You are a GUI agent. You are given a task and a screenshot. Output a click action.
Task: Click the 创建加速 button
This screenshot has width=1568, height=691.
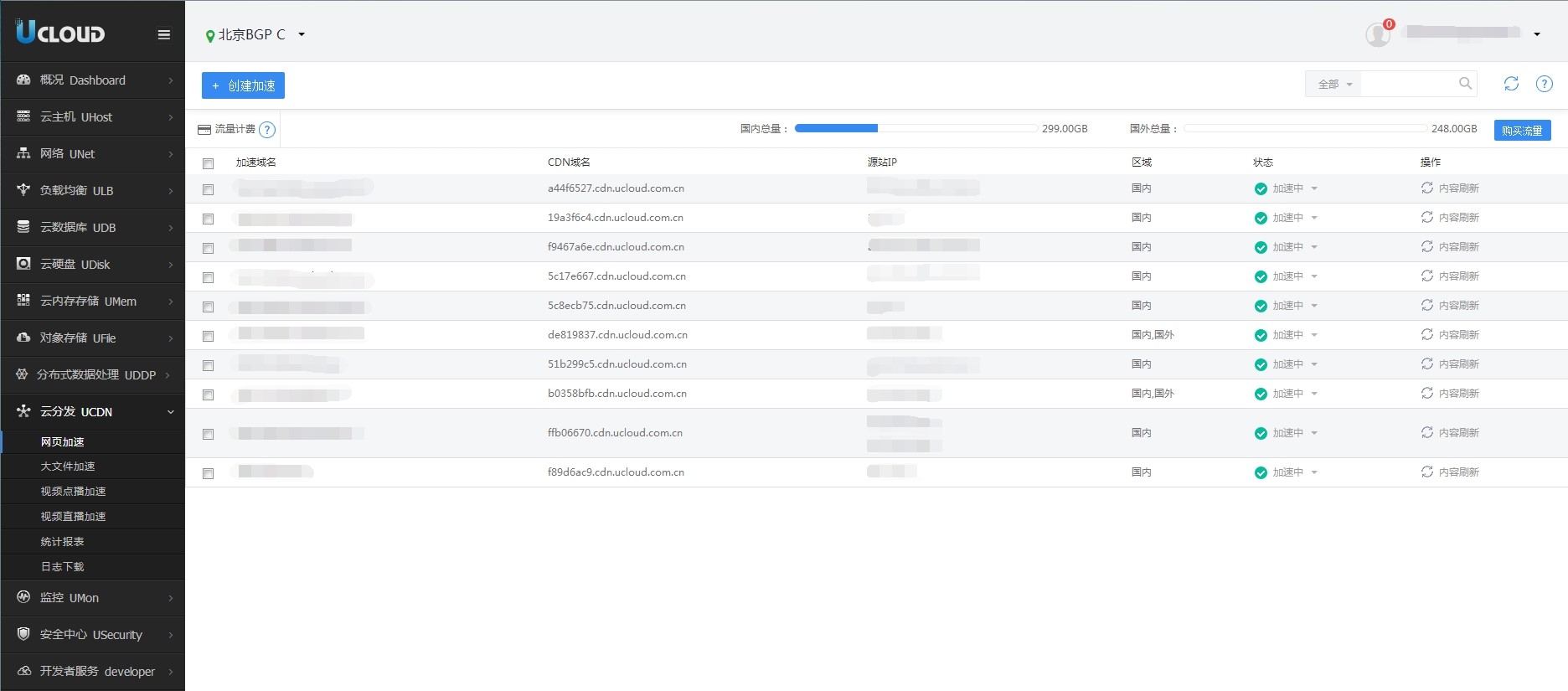click(x=243, y=85)
